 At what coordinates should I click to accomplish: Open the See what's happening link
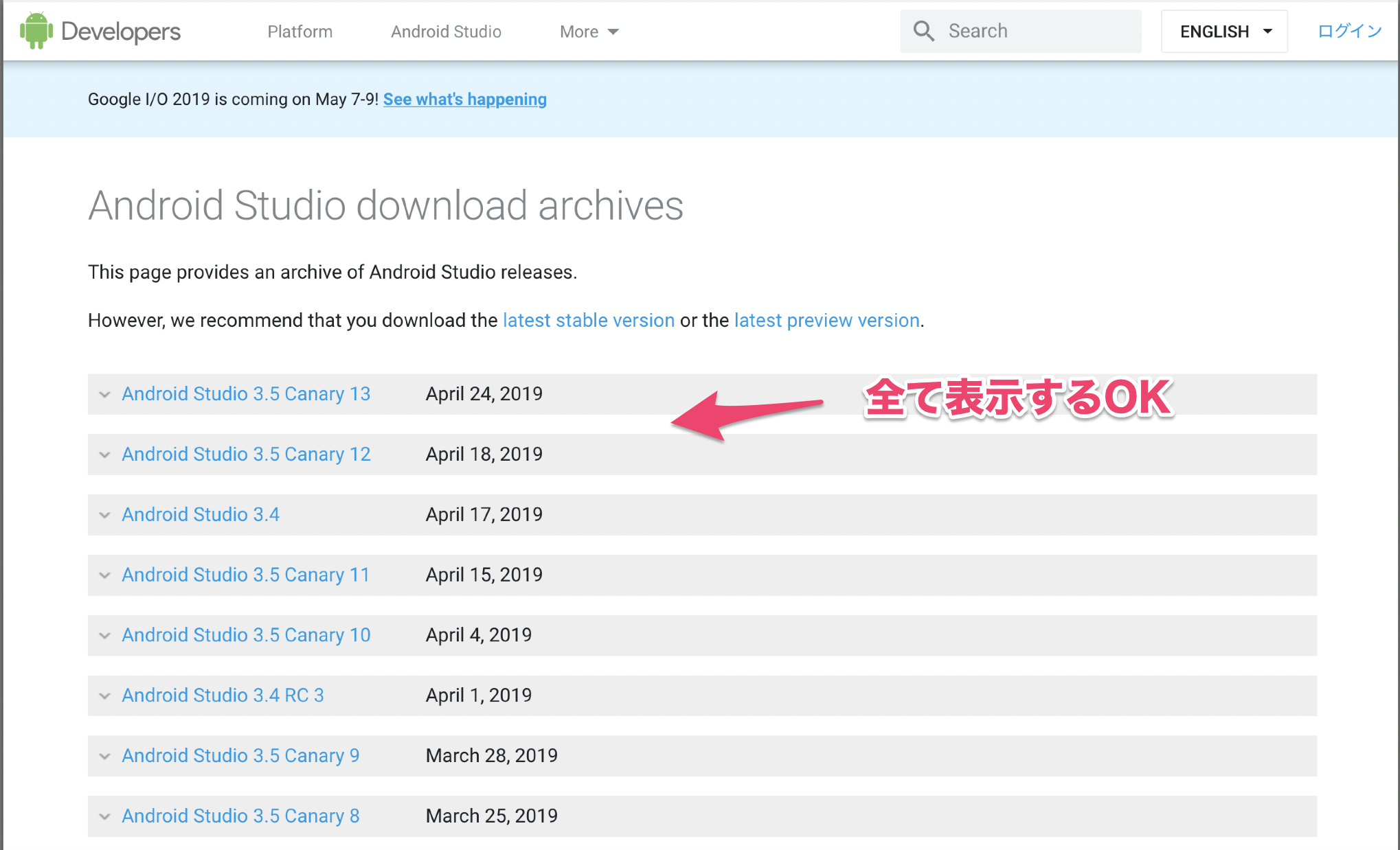[x=465, y=100]
